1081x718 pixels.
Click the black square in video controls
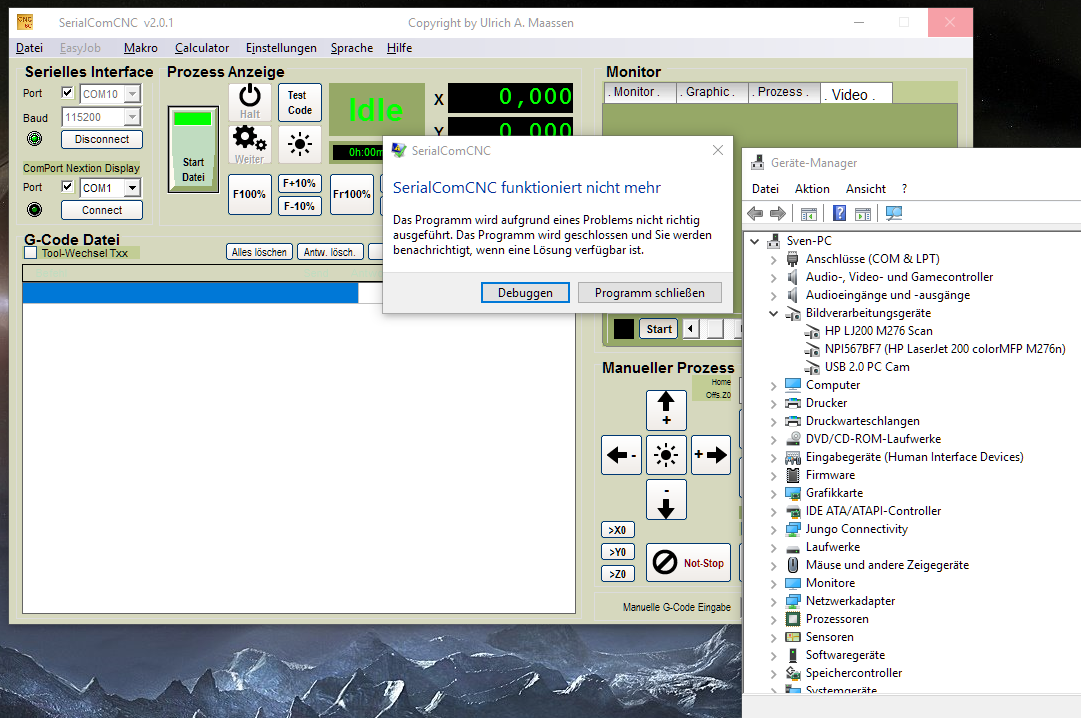624,329
